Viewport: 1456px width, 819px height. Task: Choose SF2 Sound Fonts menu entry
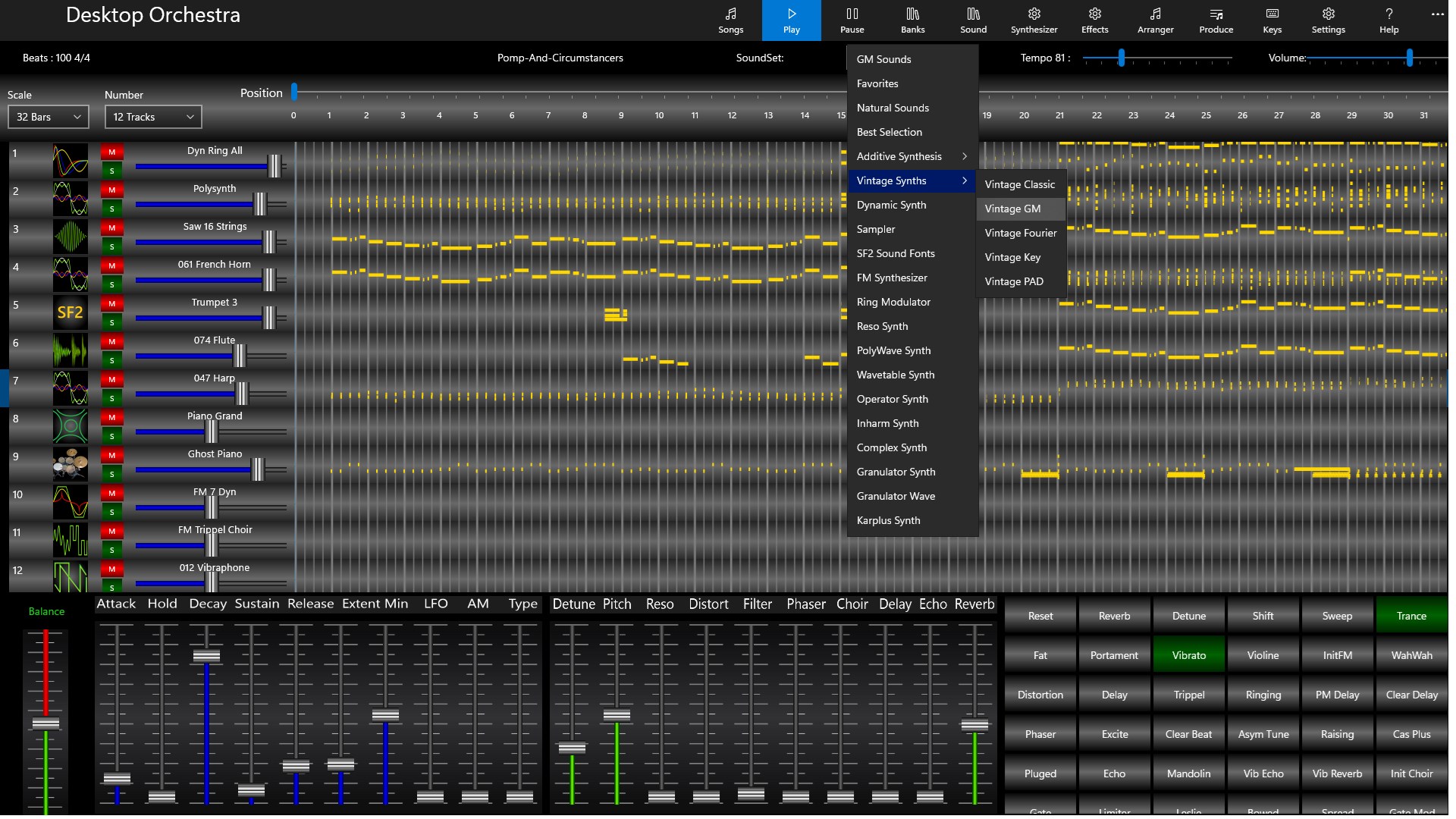[896, 253]
